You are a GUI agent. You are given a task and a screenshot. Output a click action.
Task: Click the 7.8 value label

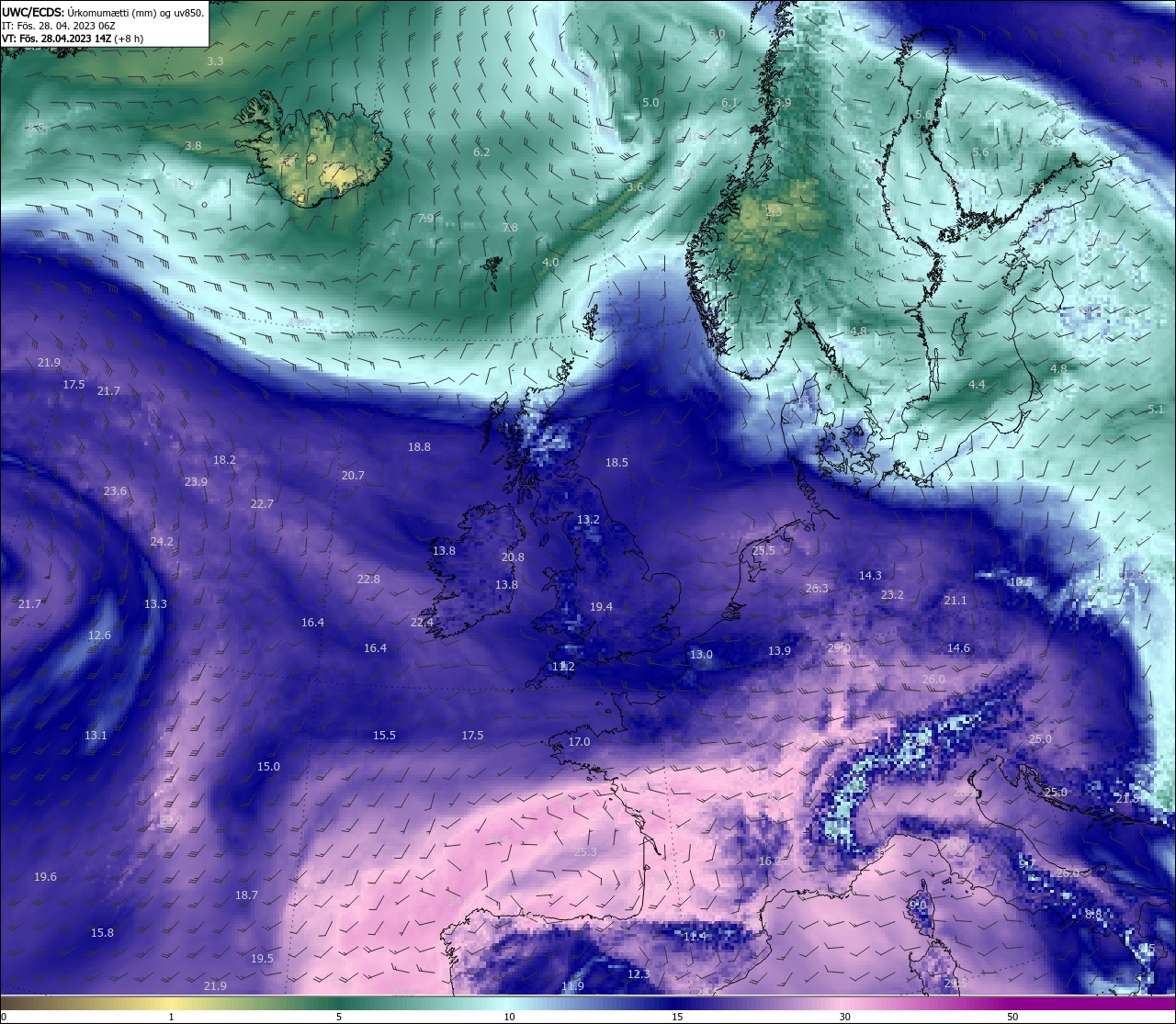(x=510, y=228)
